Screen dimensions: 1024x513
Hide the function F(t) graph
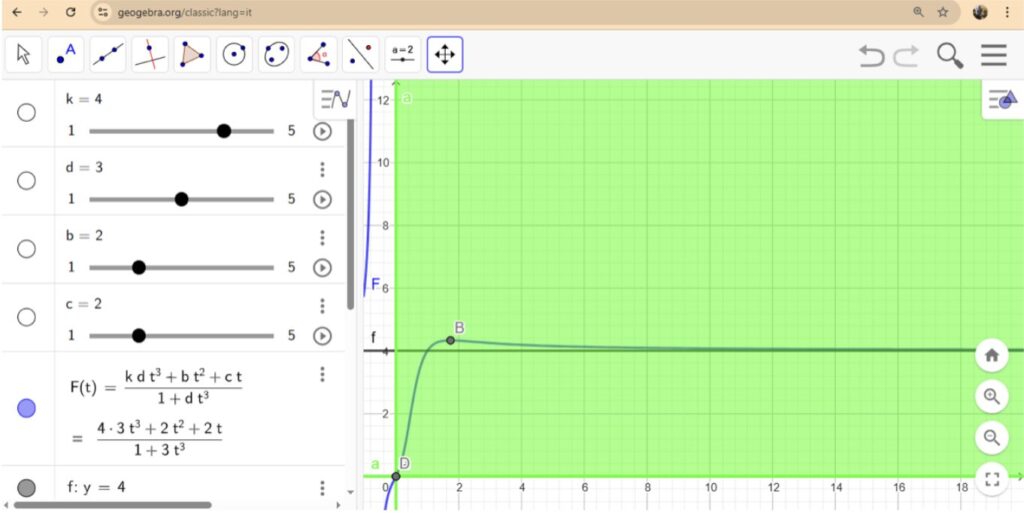tap(27, 408)
